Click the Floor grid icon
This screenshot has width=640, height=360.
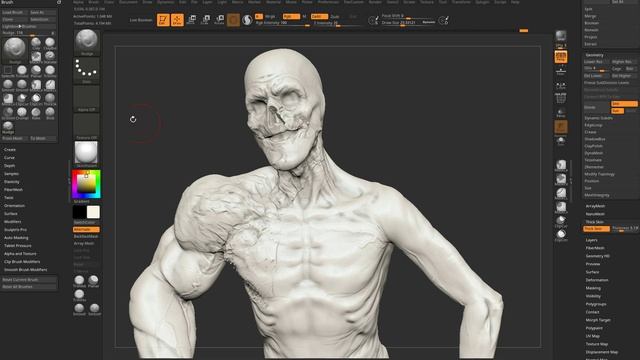pos(561,72)
